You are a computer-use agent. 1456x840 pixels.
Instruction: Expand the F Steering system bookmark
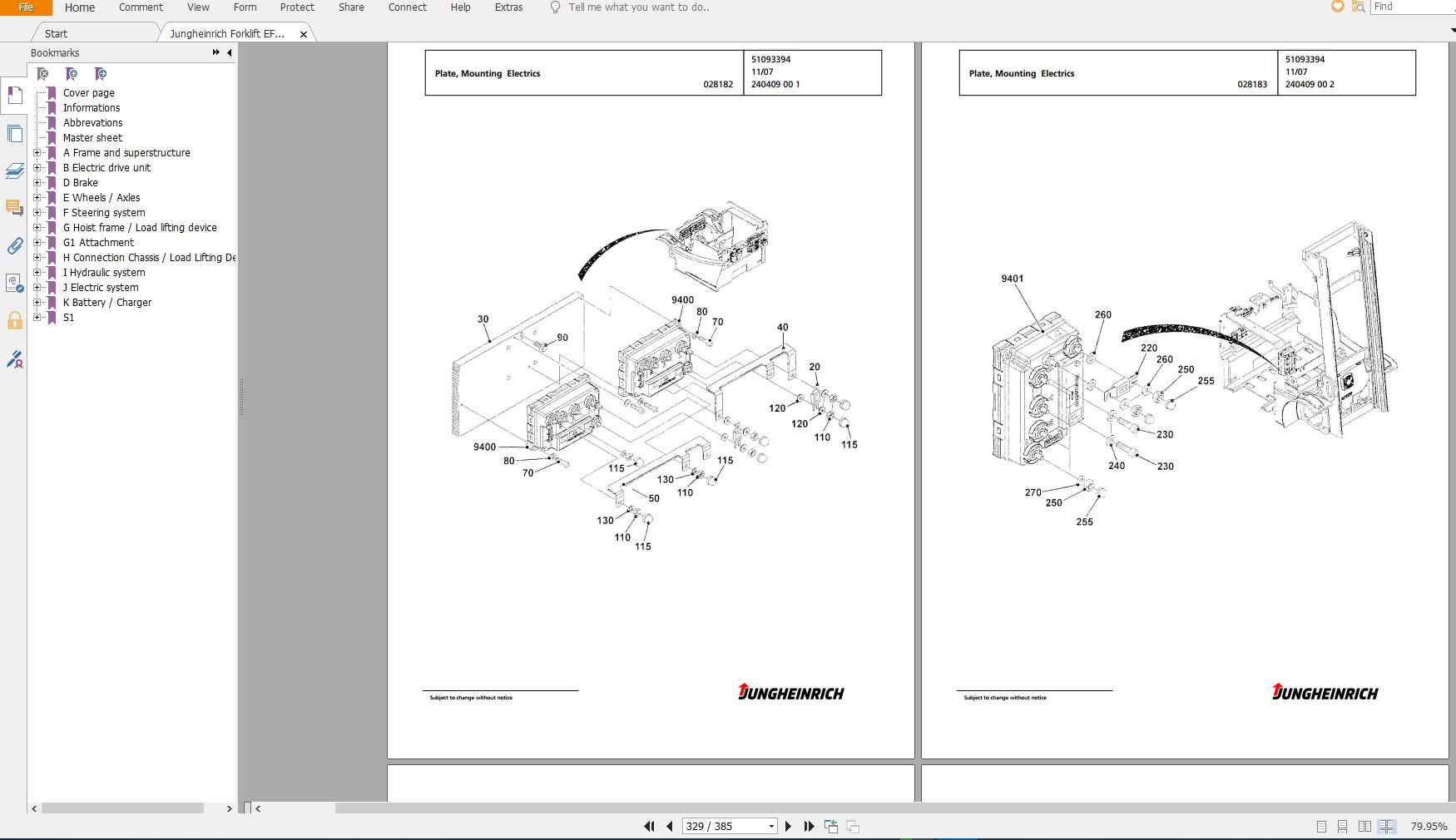(37, 213)
